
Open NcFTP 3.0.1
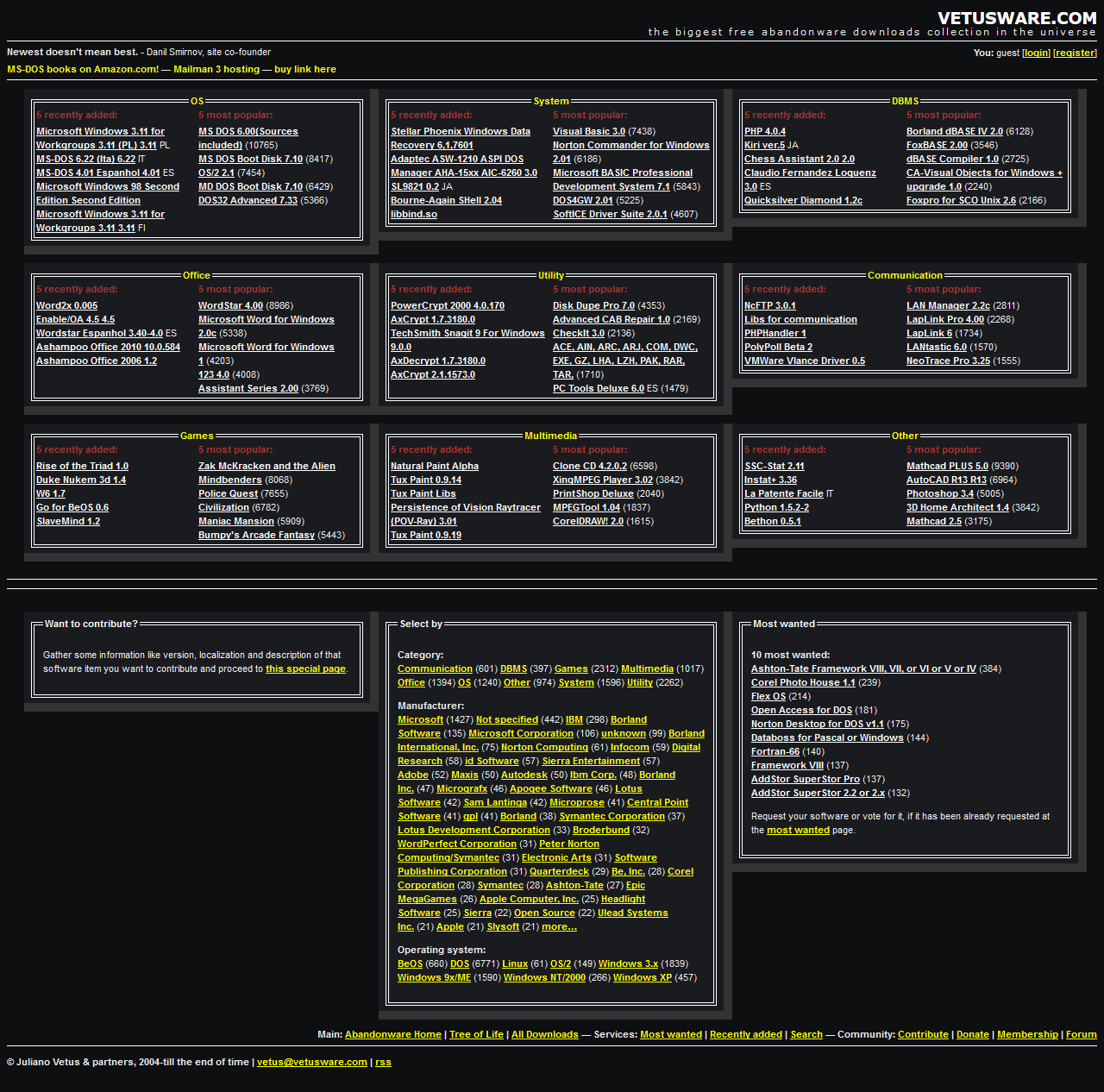[770, 305]
